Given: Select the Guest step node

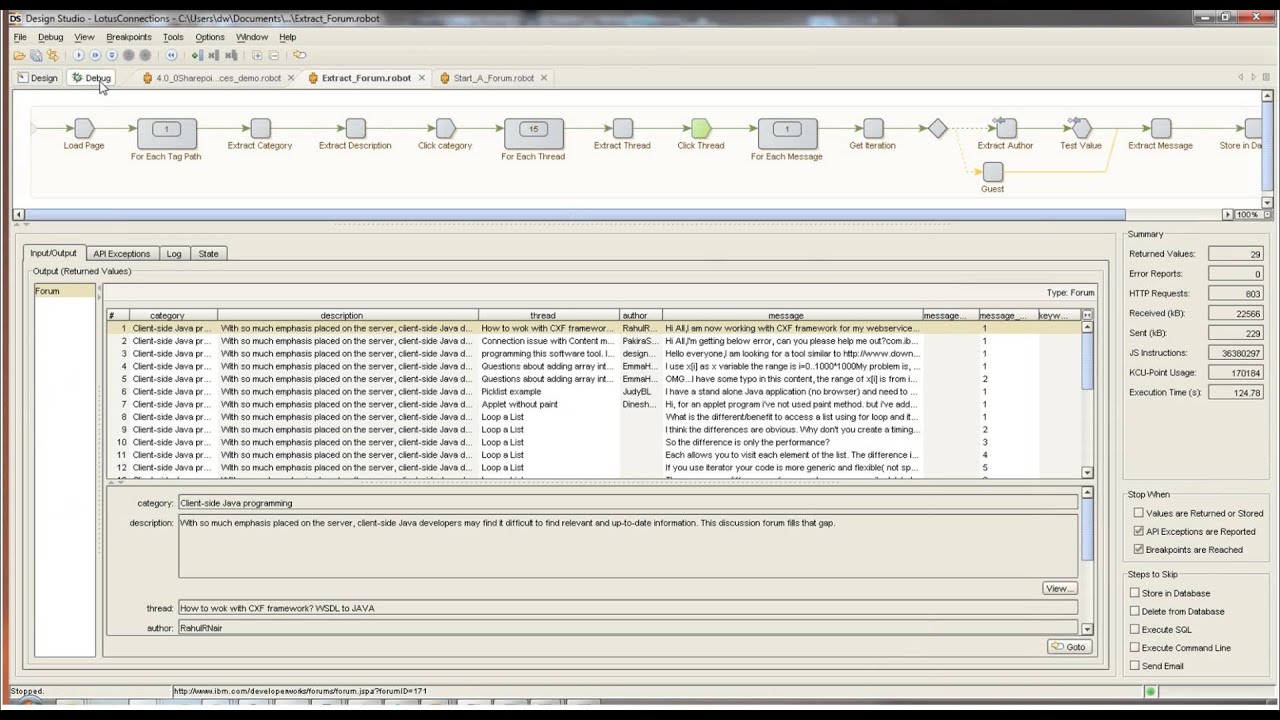Looking at the screenshot, I should 993,173.
